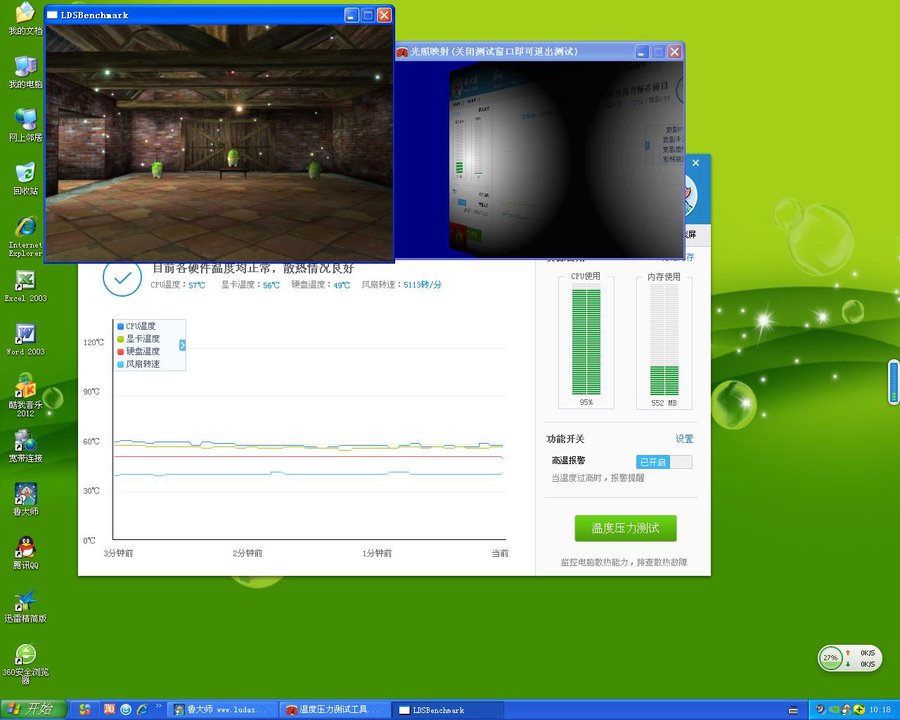Viewport: 900px width, 720px height.
Task: Expand the quick launch chevron in the taskbar
Action: tap(158, 710)
